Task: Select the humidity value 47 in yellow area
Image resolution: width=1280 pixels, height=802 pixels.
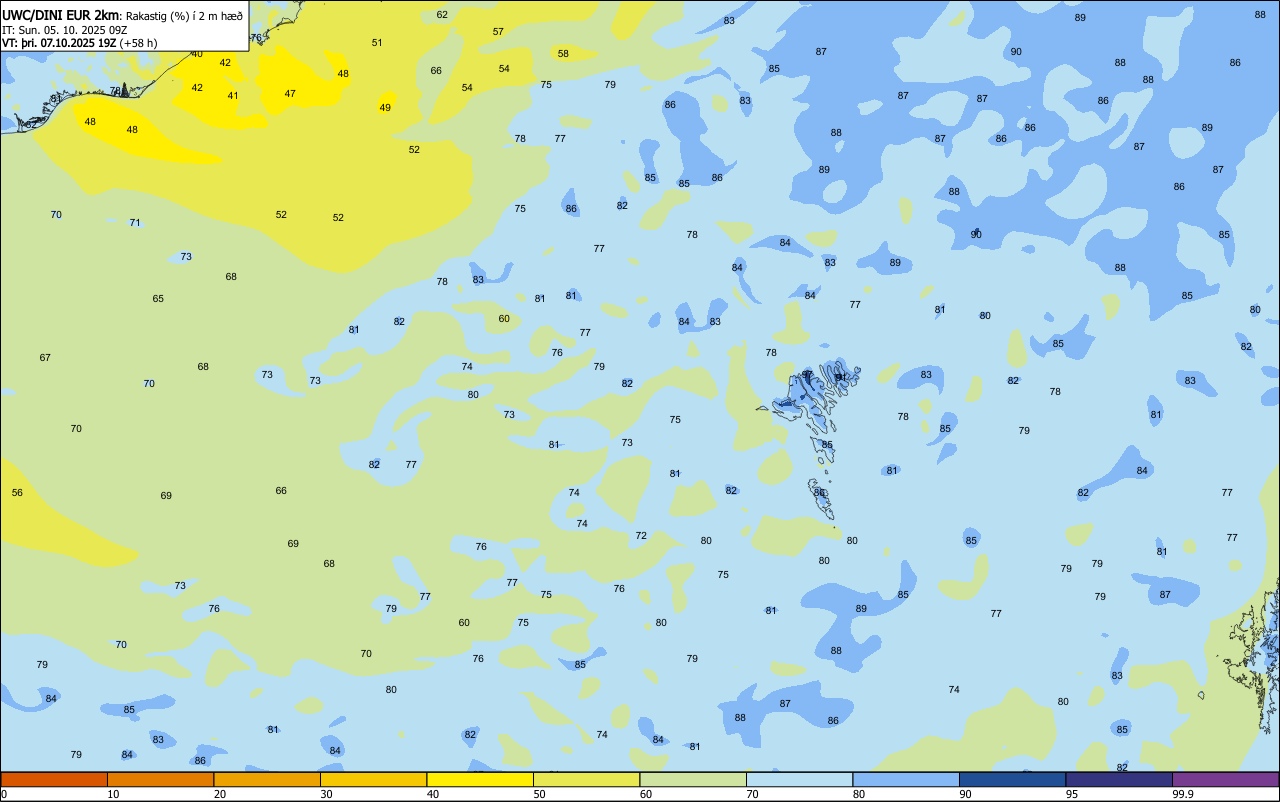Action: click(290, 94)
